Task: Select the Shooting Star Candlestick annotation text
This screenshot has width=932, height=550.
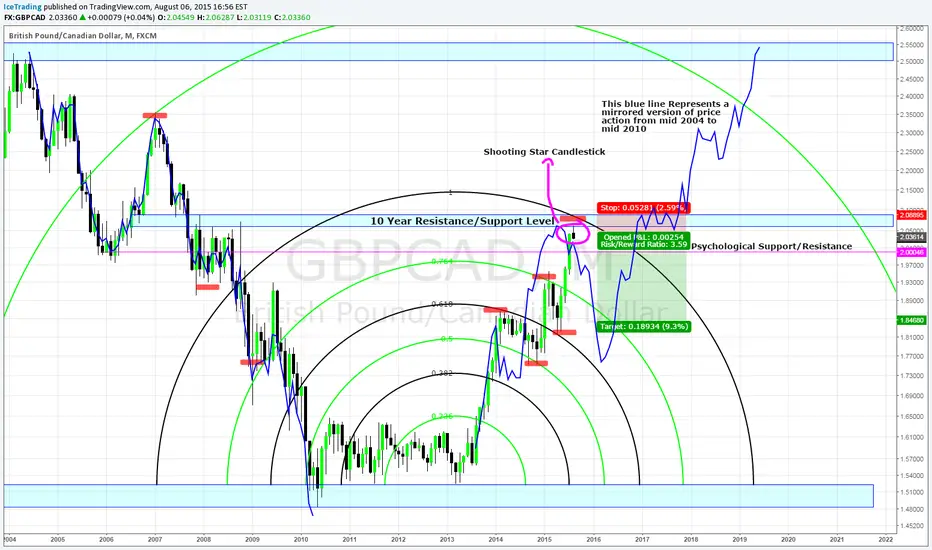Action: 544,152
